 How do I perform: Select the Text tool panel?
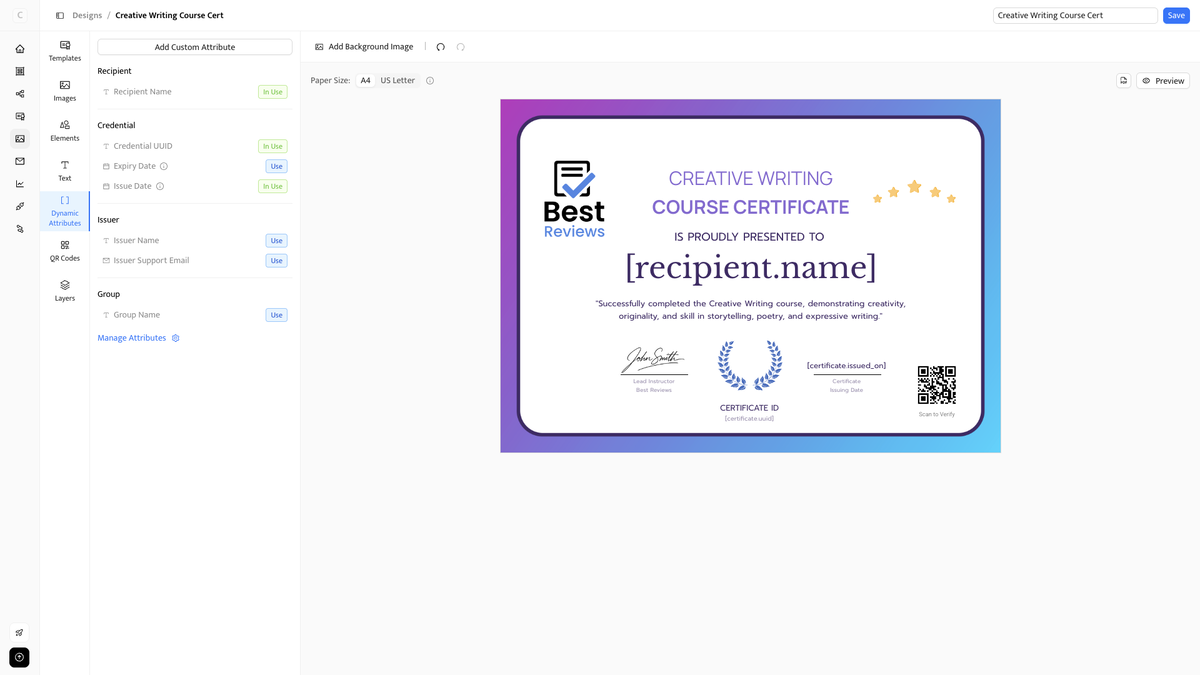[x=64, y=171]
